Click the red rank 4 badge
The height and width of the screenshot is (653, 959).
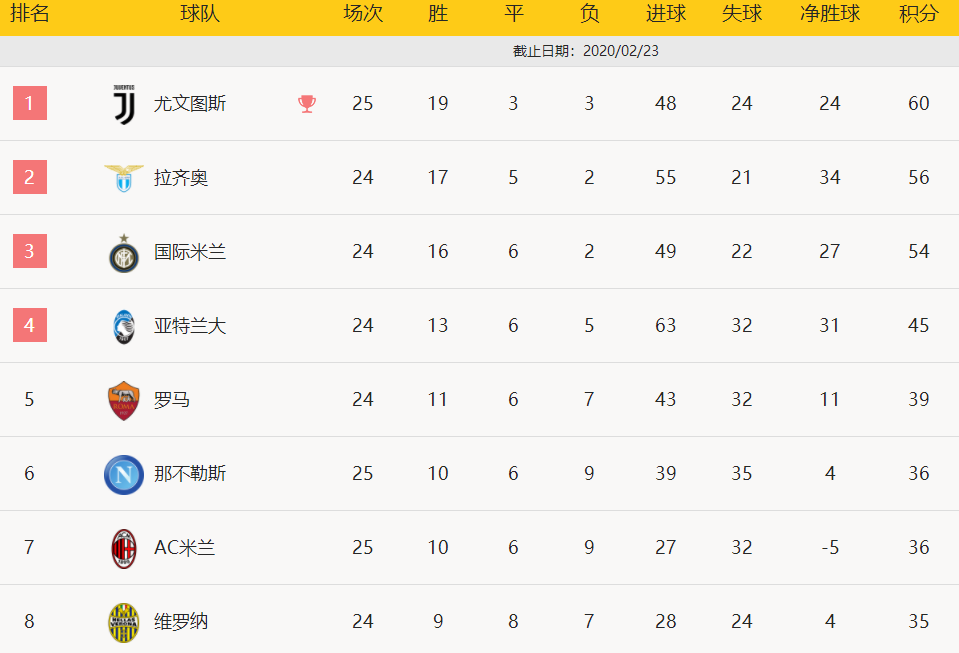(x=30, y=325)
